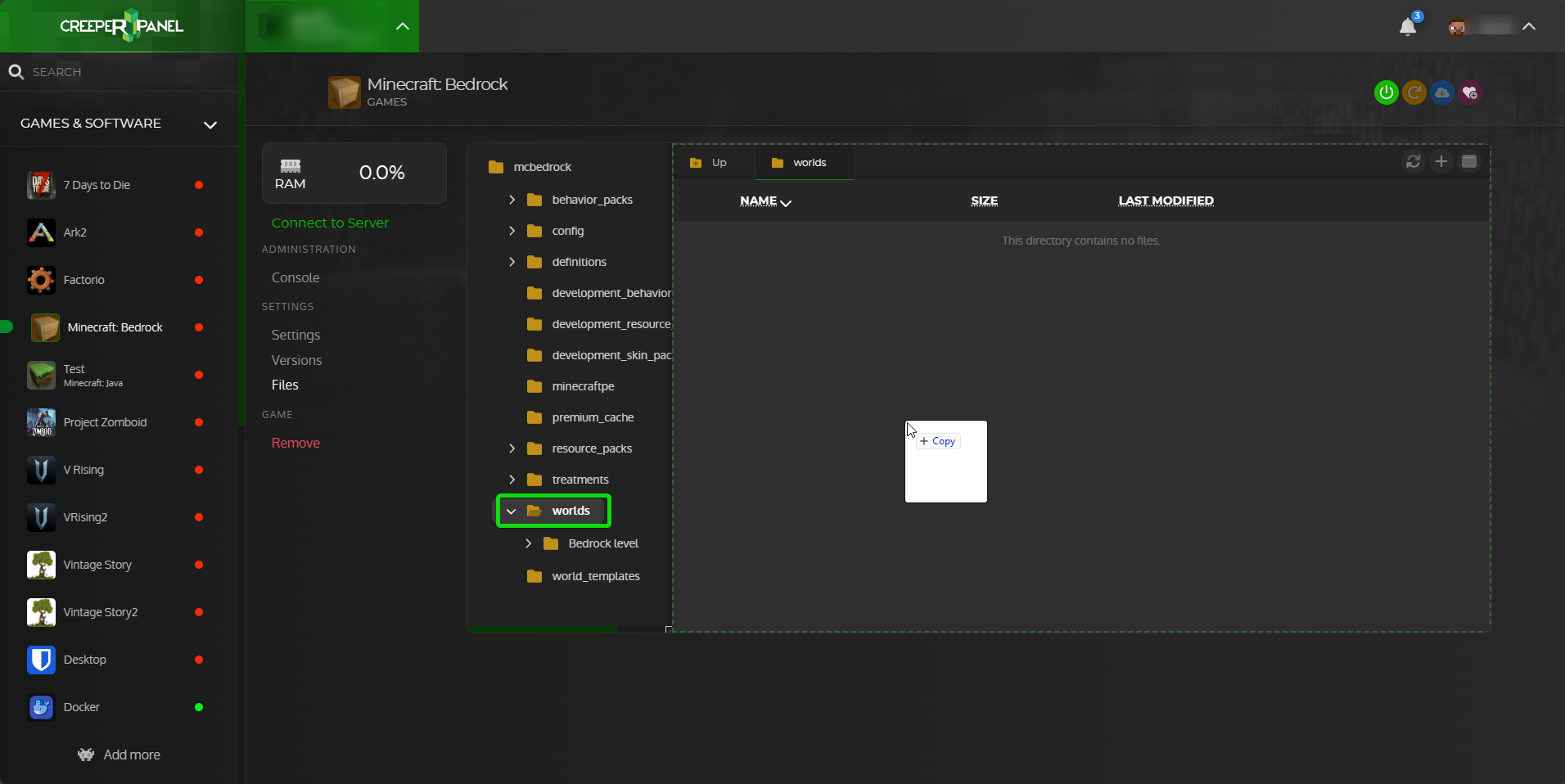Screen dimensions: 1565x784
Task: Click the blue cloud backup icon
Action: [x=1442, y=92]
